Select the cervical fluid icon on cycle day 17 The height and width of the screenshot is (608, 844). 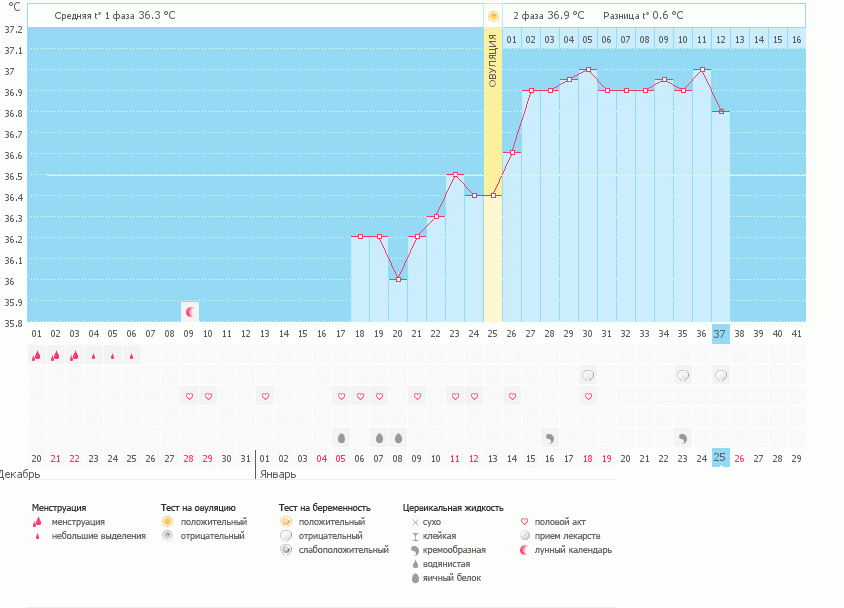[x=341, y=438]
